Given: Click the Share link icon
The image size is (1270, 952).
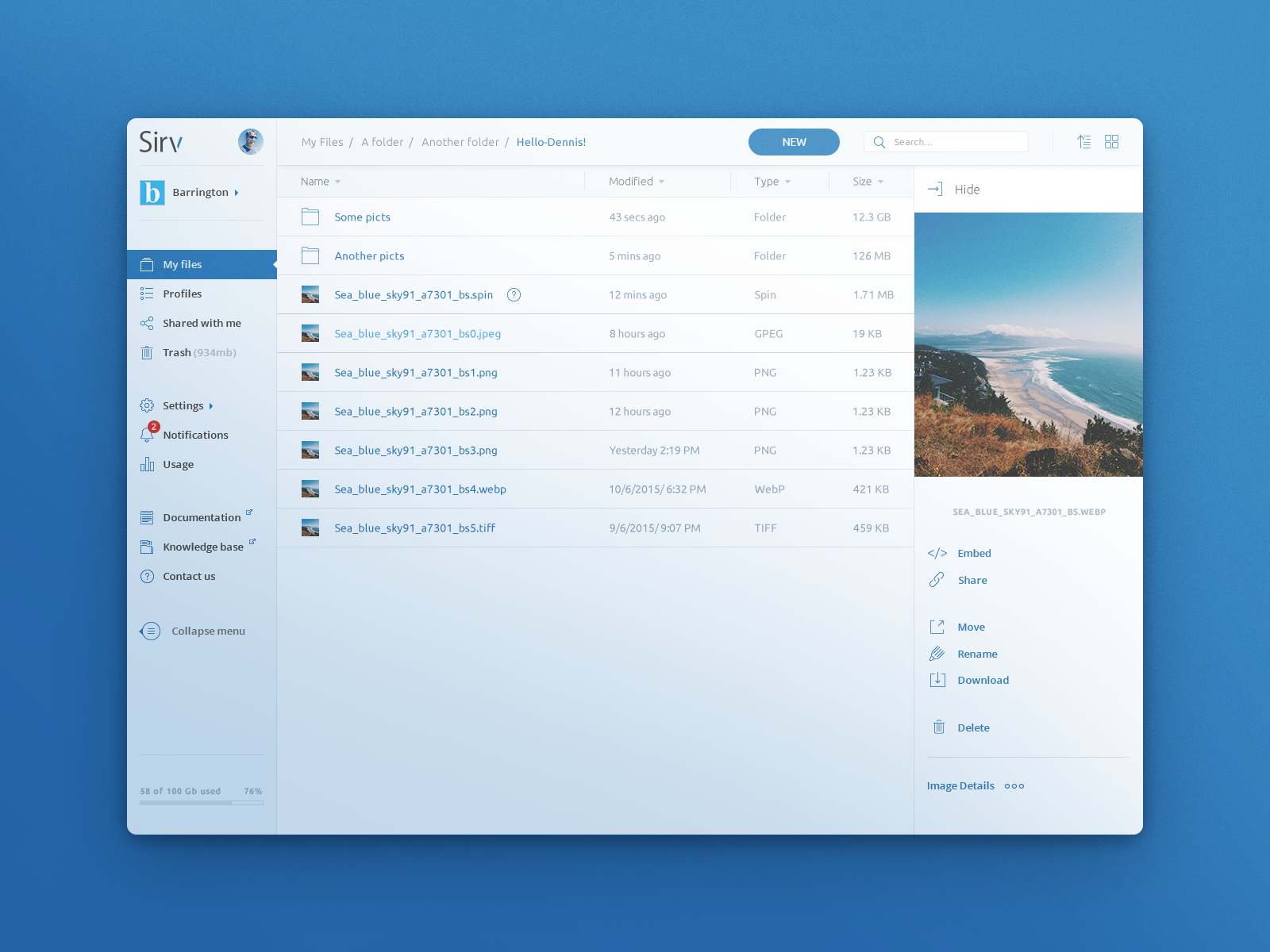Looking at the screenshot, I should pos(937,580).
